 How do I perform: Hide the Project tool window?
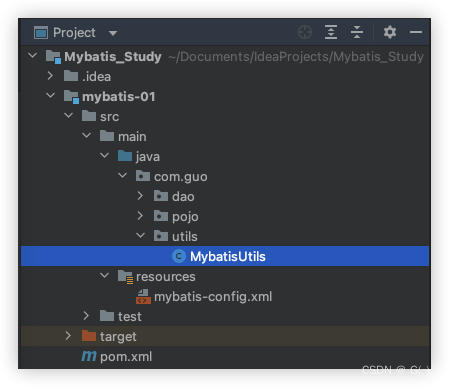(416, 32)
